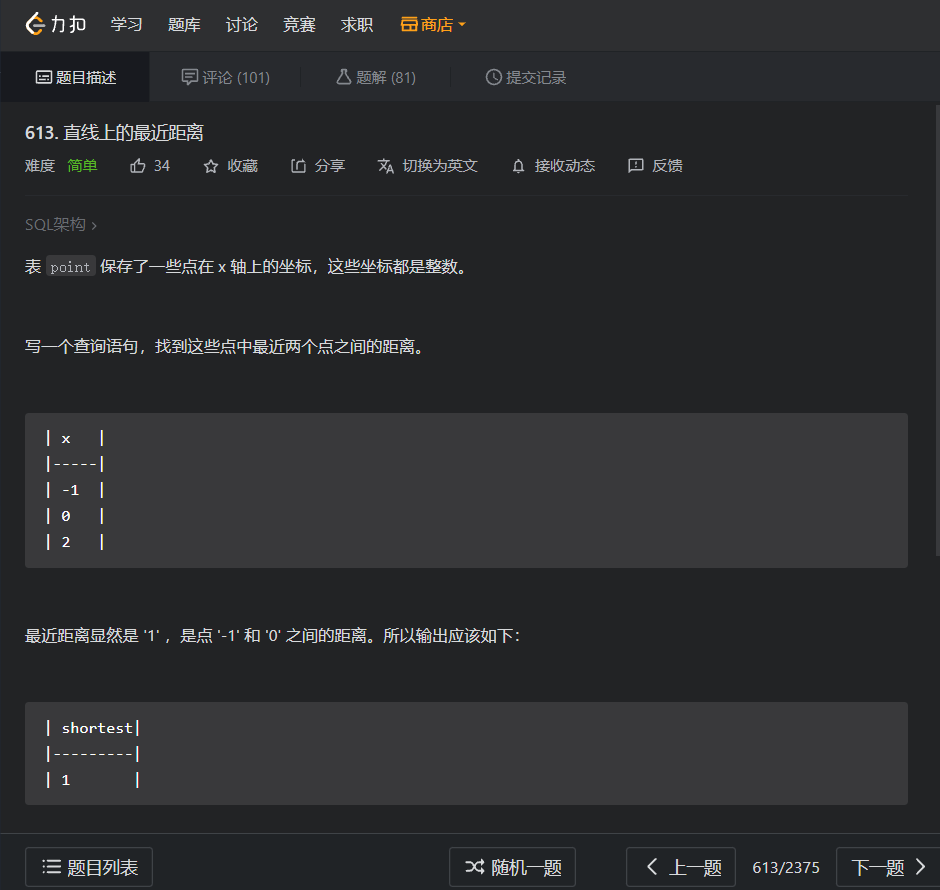Click the feedback icon beside 反馈
The height and width of the screenshot is (890, 940).
click(x=635, y=165)
